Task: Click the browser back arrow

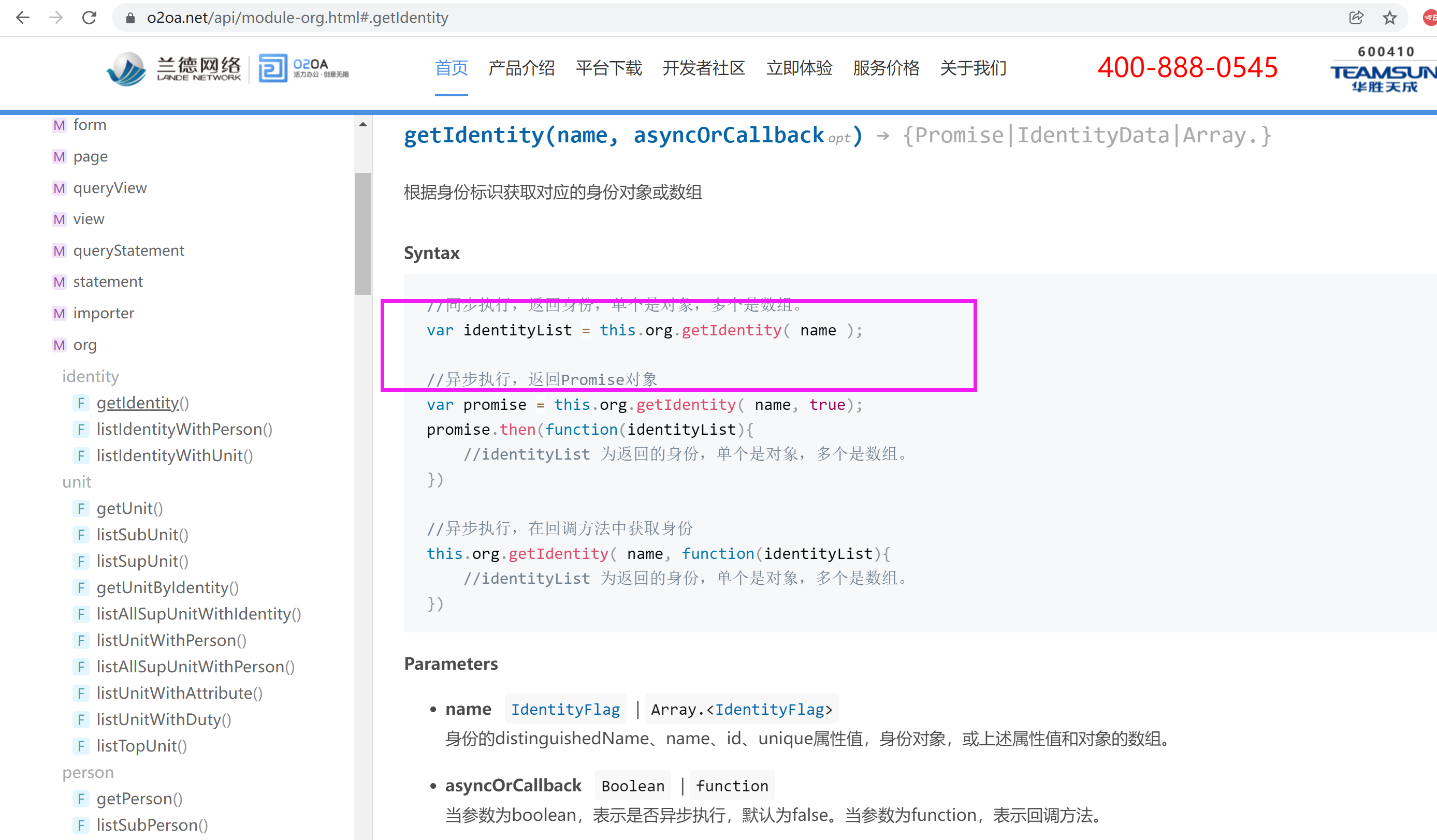Action: point(23,18)
